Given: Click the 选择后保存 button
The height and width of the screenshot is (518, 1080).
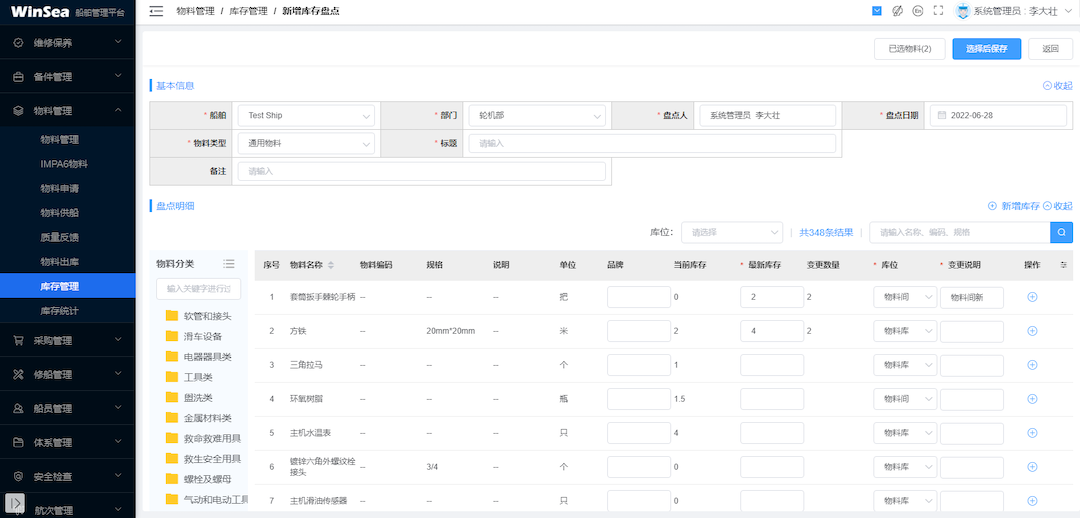Looking at the screenshot, I should coord(986,49).
